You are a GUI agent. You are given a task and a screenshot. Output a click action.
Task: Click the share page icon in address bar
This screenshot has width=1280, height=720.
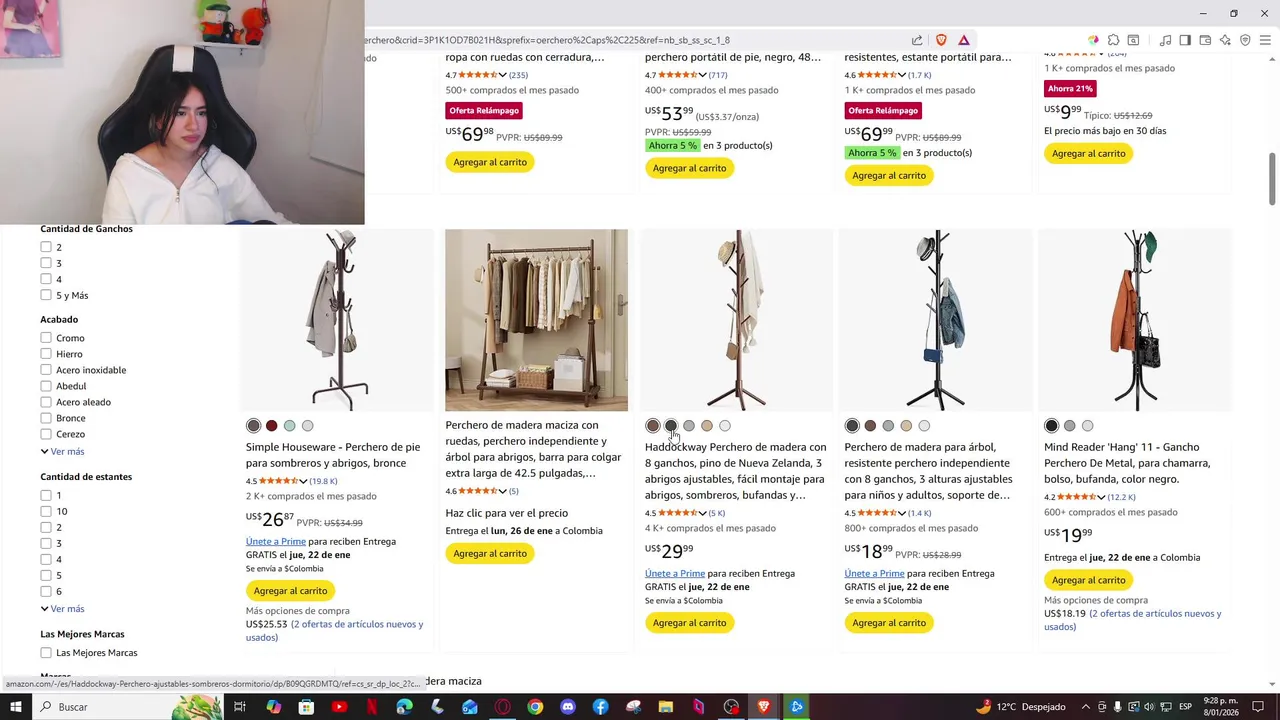pos(917,40)
